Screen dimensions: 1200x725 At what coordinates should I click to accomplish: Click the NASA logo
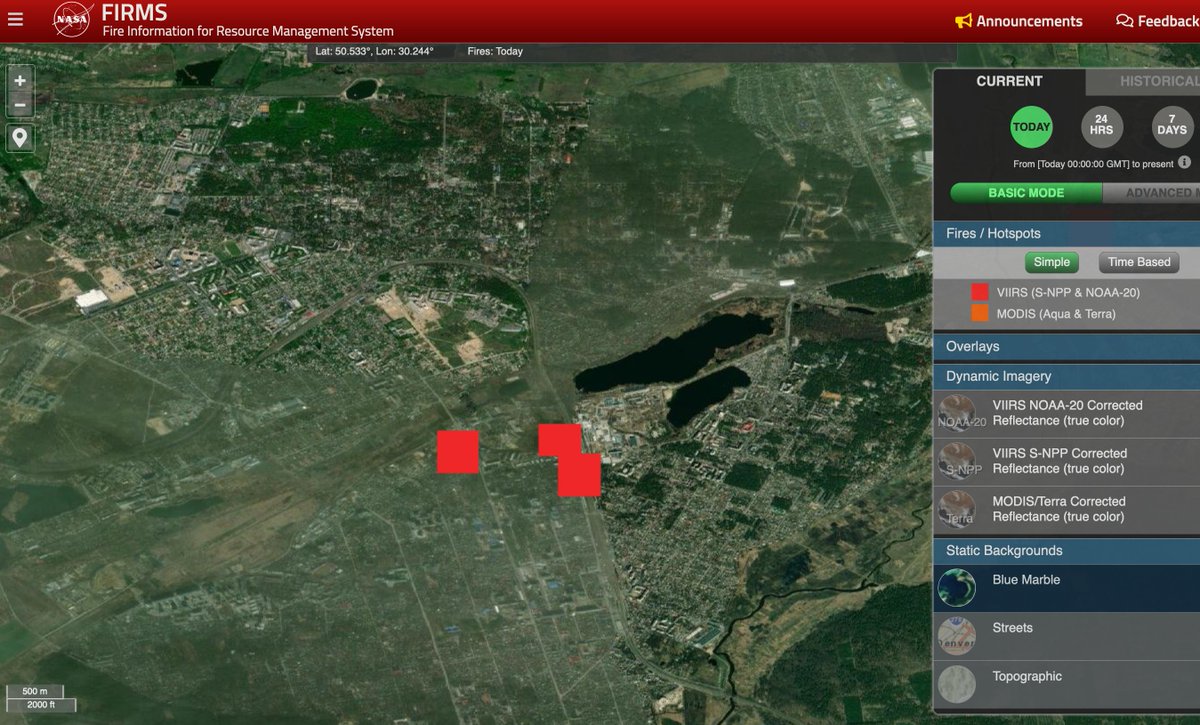point(73,19)
